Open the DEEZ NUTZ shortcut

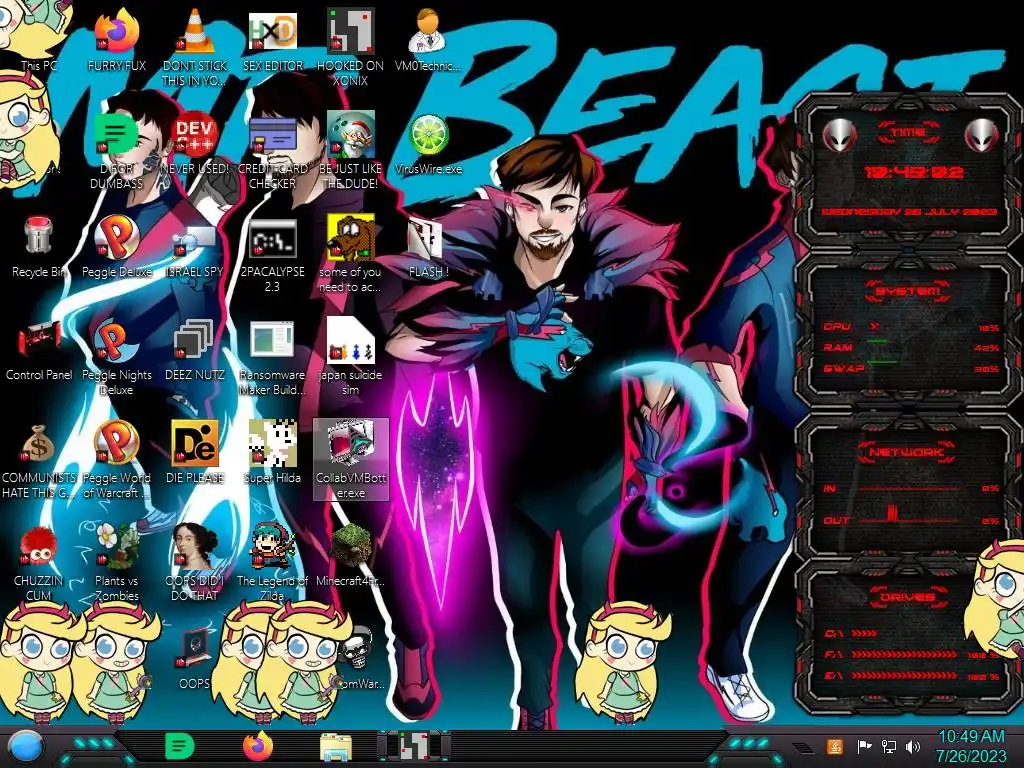coord(195,350)
